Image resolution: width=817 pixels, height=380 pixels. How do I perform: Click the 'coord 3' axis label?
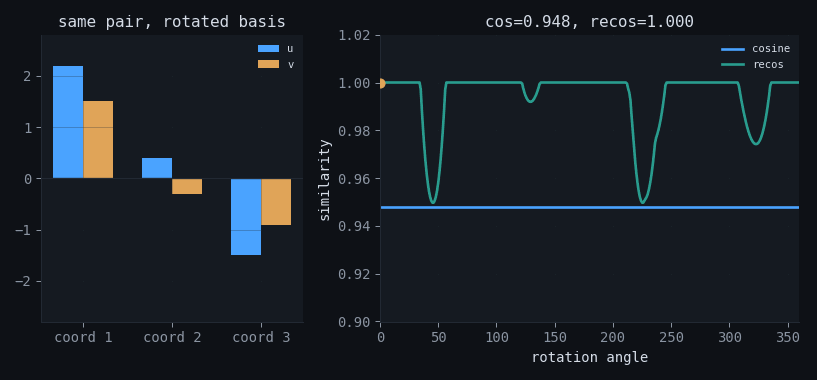pyautogui.click(x=261, y=338)
